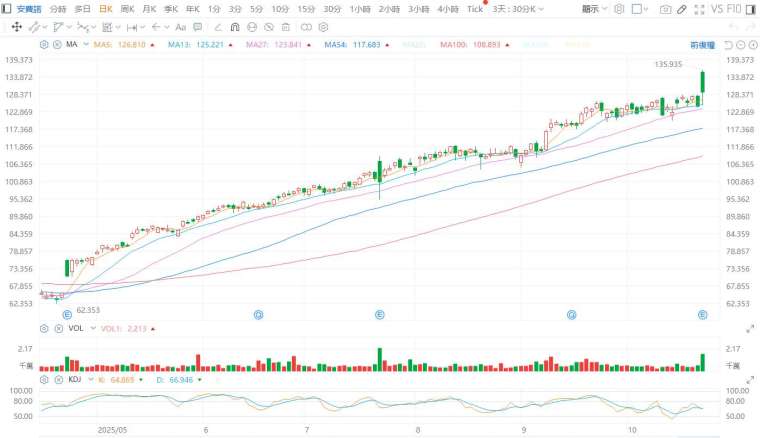Remove the VOL indicator with its X icon
The height and width of the screenshot is (438, 760).
[x=58, y=328]
